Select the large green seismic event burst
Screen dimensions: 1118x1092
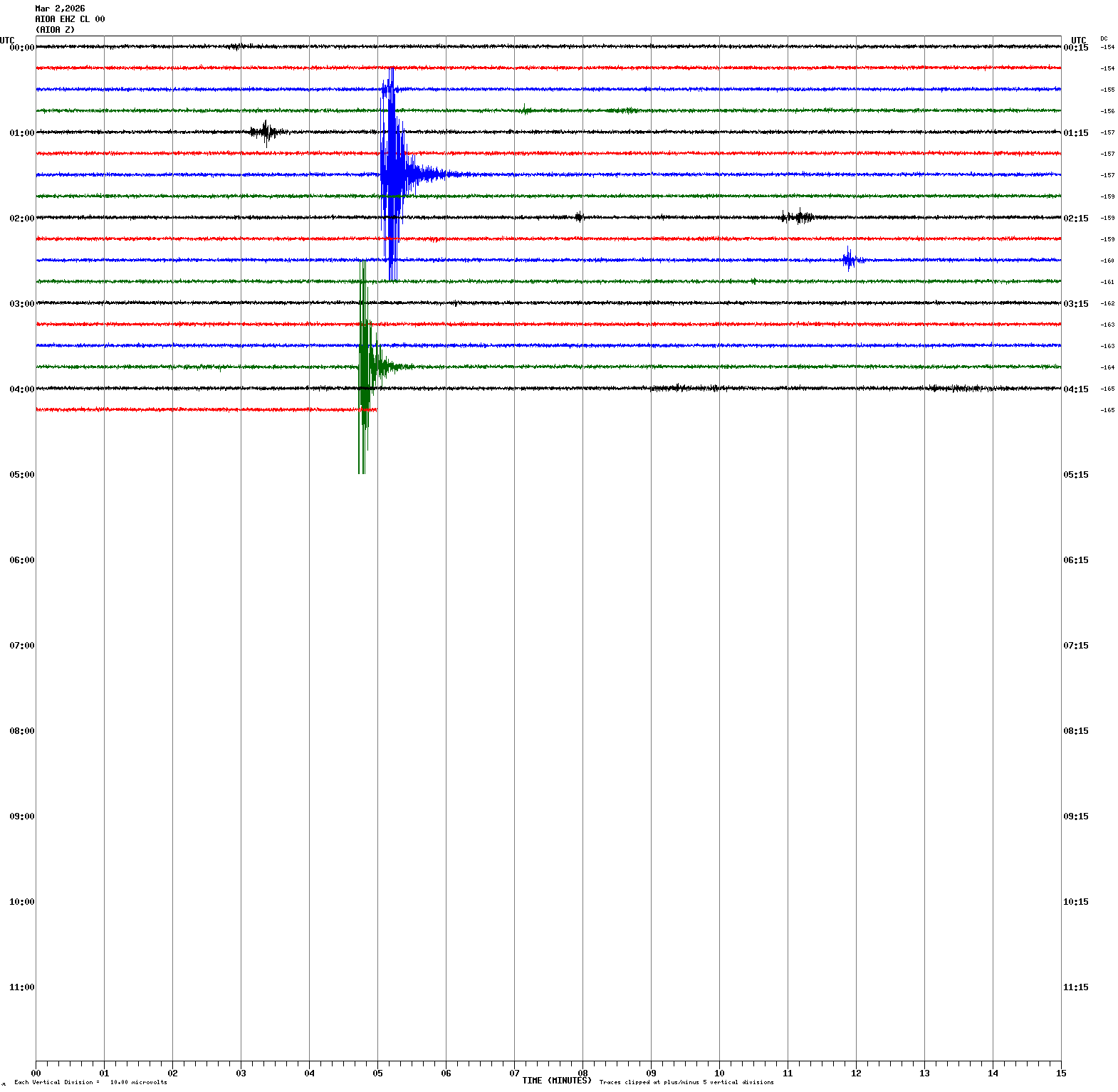point(365,367)
